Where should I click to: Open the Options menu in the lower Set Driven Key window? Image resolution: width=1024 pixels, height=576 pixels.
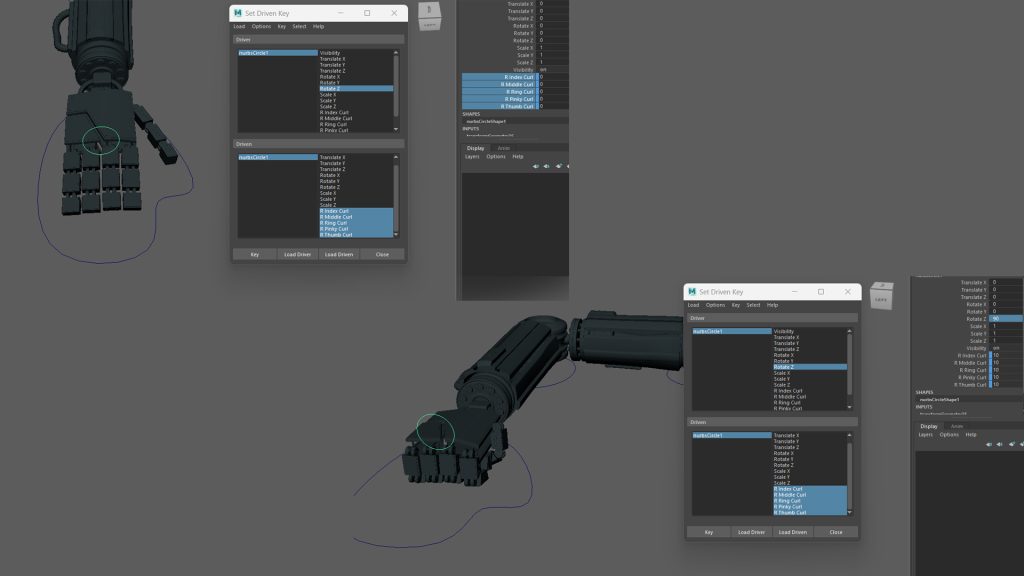(x=715, y=305)
